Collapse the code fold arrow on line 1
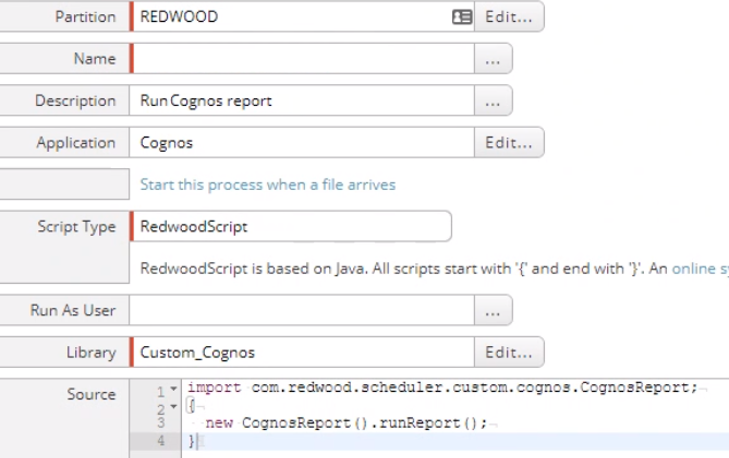The image size is (729, 458). [173, 389]
